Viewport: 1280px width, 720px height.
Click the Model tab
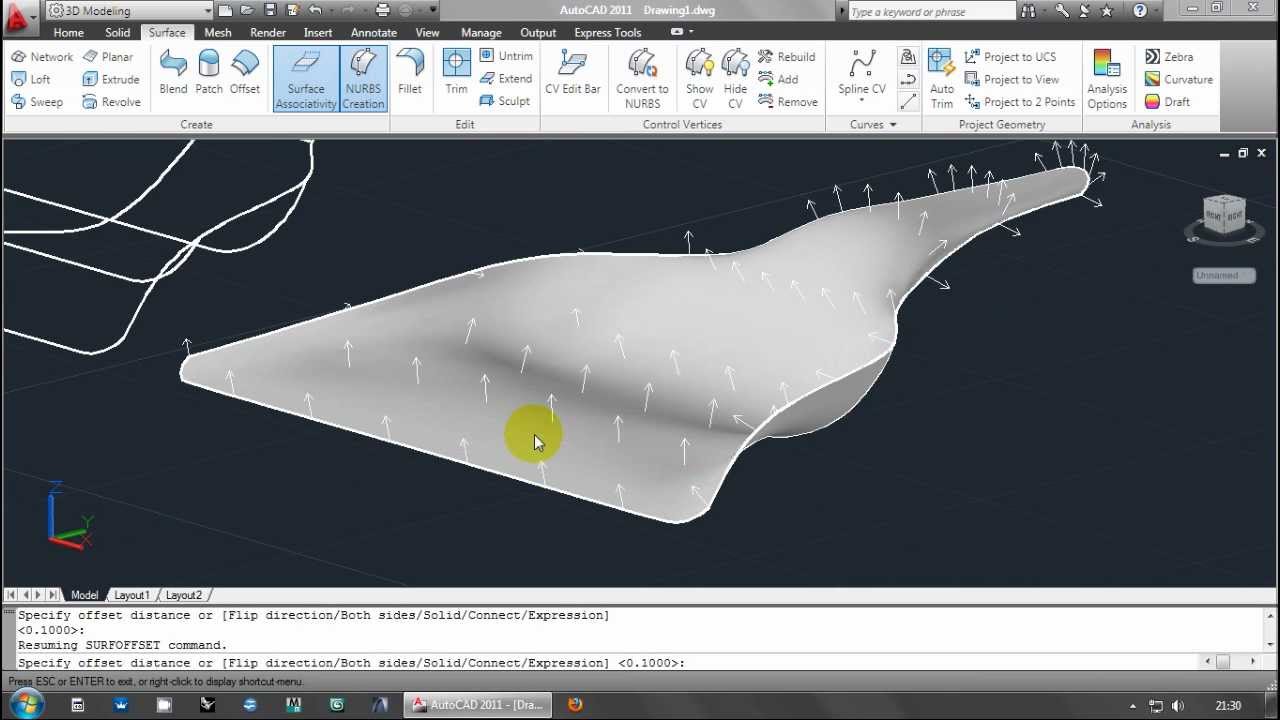tap(83, 595)
